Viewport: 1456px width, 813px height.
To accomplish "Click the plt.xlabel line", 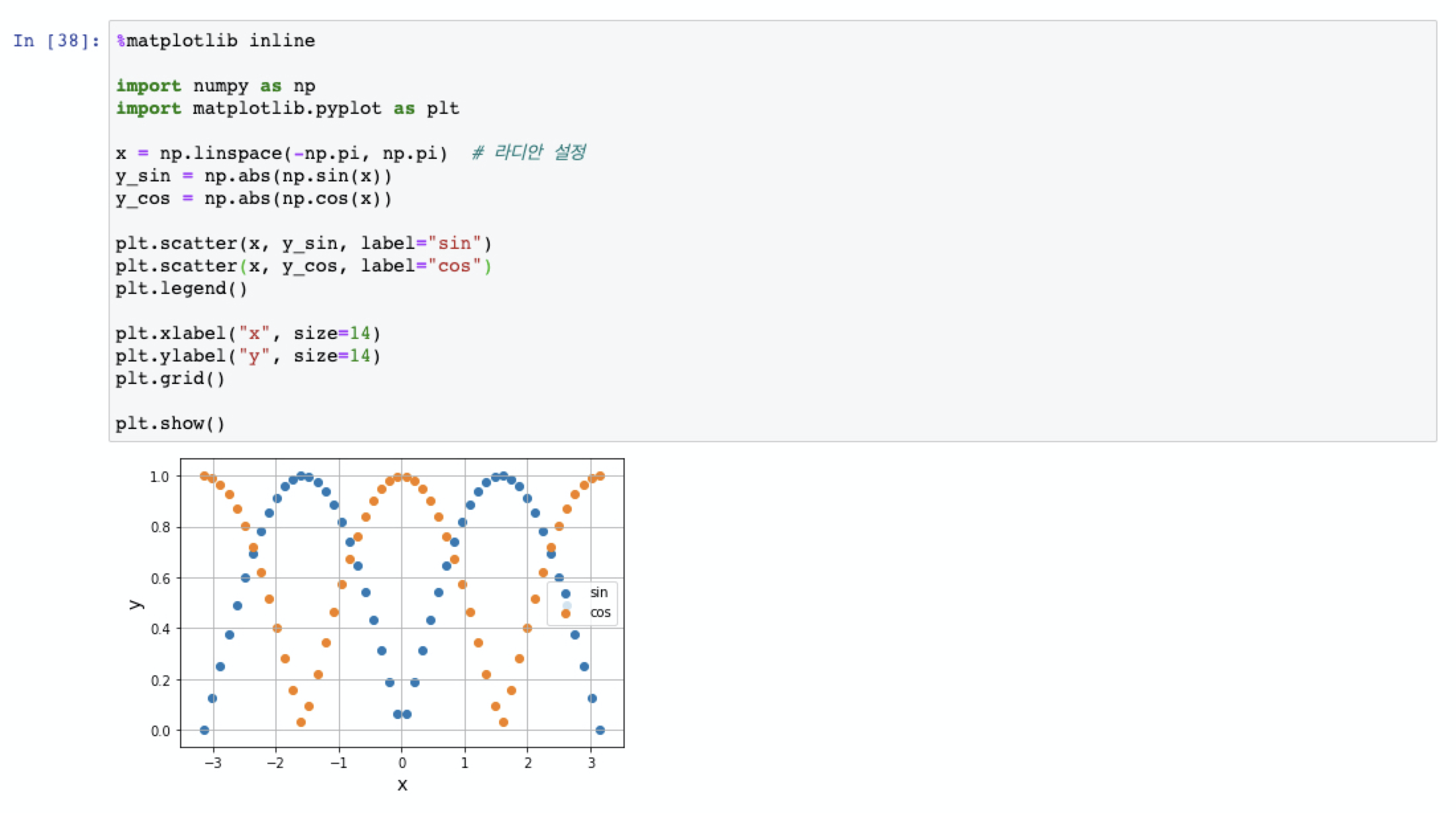I will (x=248, y=334).
